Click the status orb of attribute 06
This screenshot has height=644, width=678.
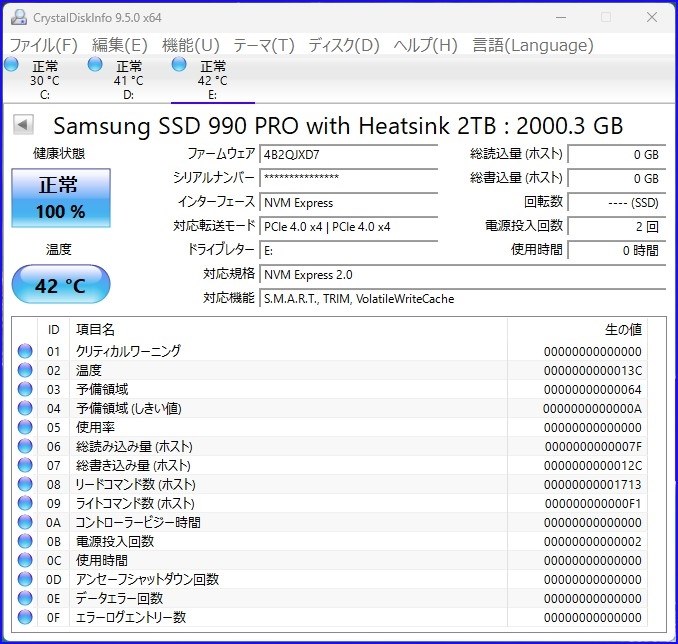tap(25, 446)
